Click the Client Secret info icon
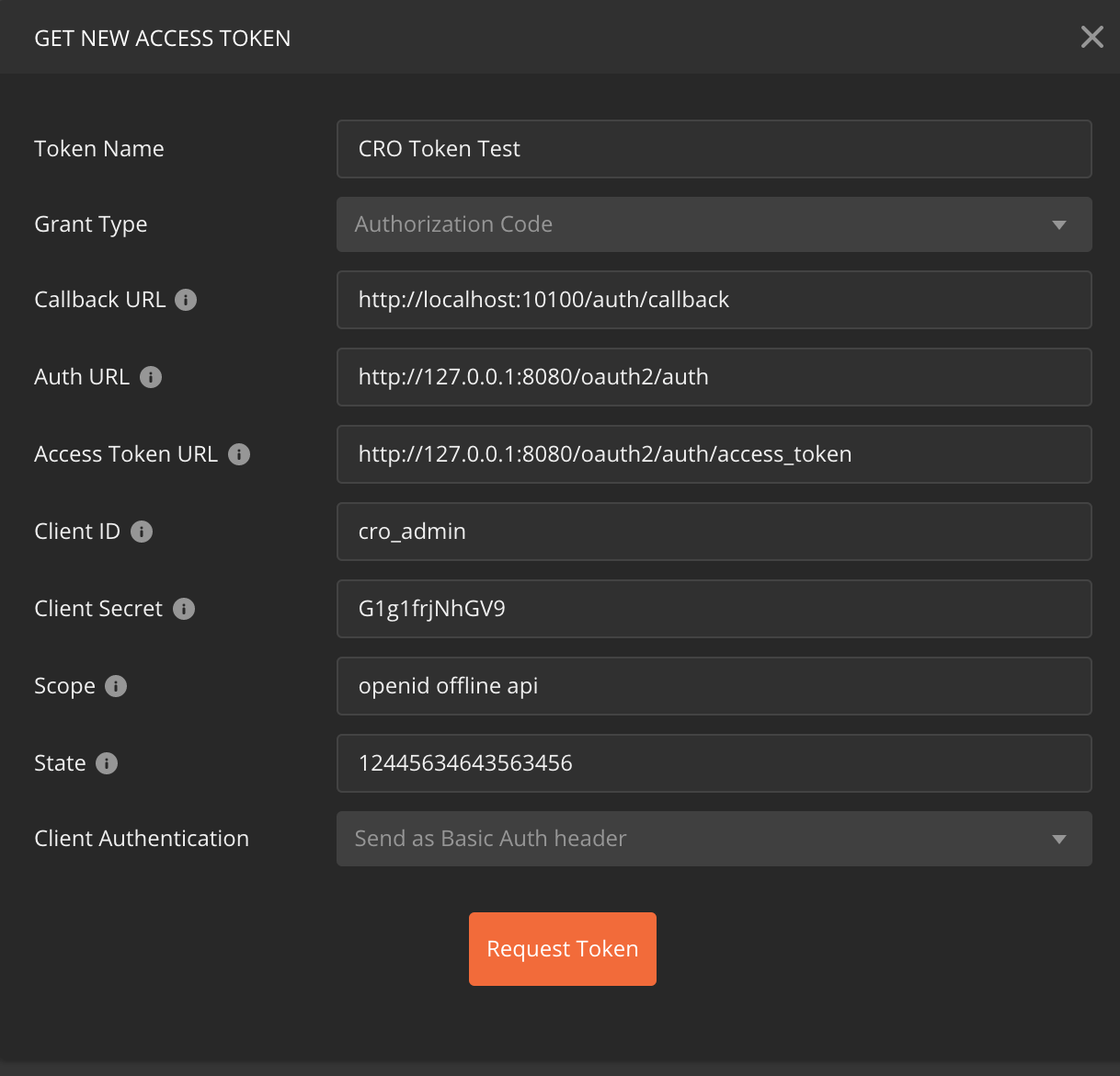Screen dimensions: 1120x1076 click(184, 609)
